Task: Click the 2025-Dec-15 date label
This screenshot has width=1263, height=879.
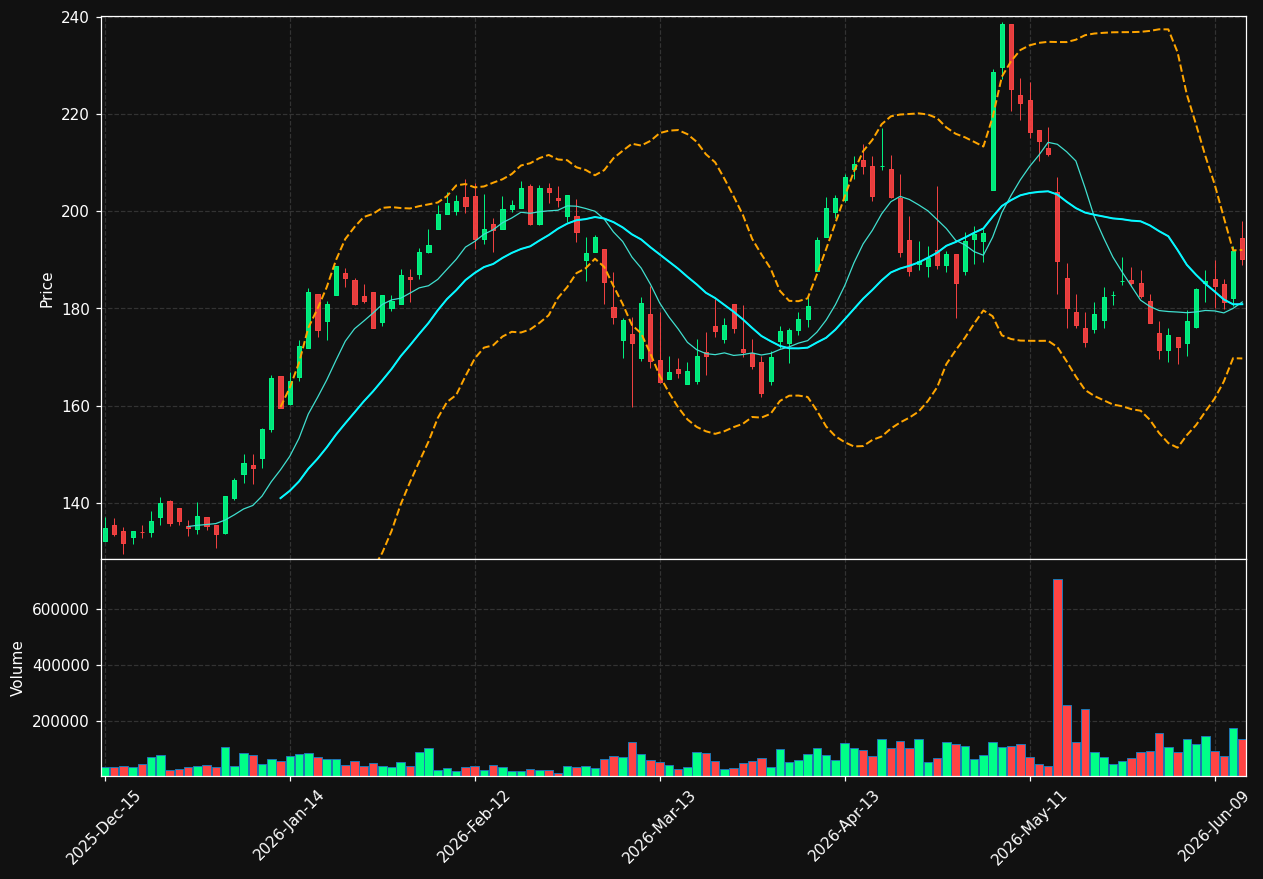Action: [x=104, y=827]
